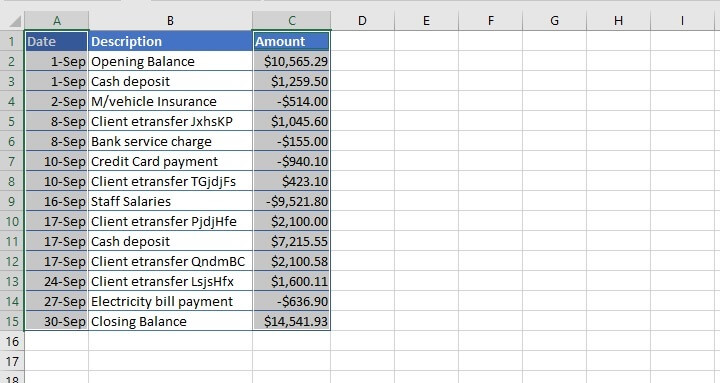This screenshot has height=383, width=720.
Task: Select the -$155.00 amount cell
Action: click(x=292, y=141)
